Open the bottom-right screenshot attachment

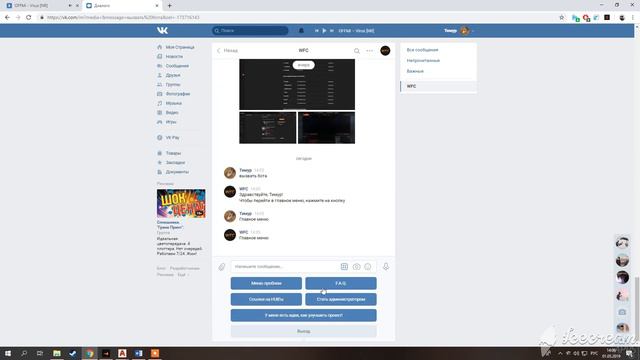(327, 128)
